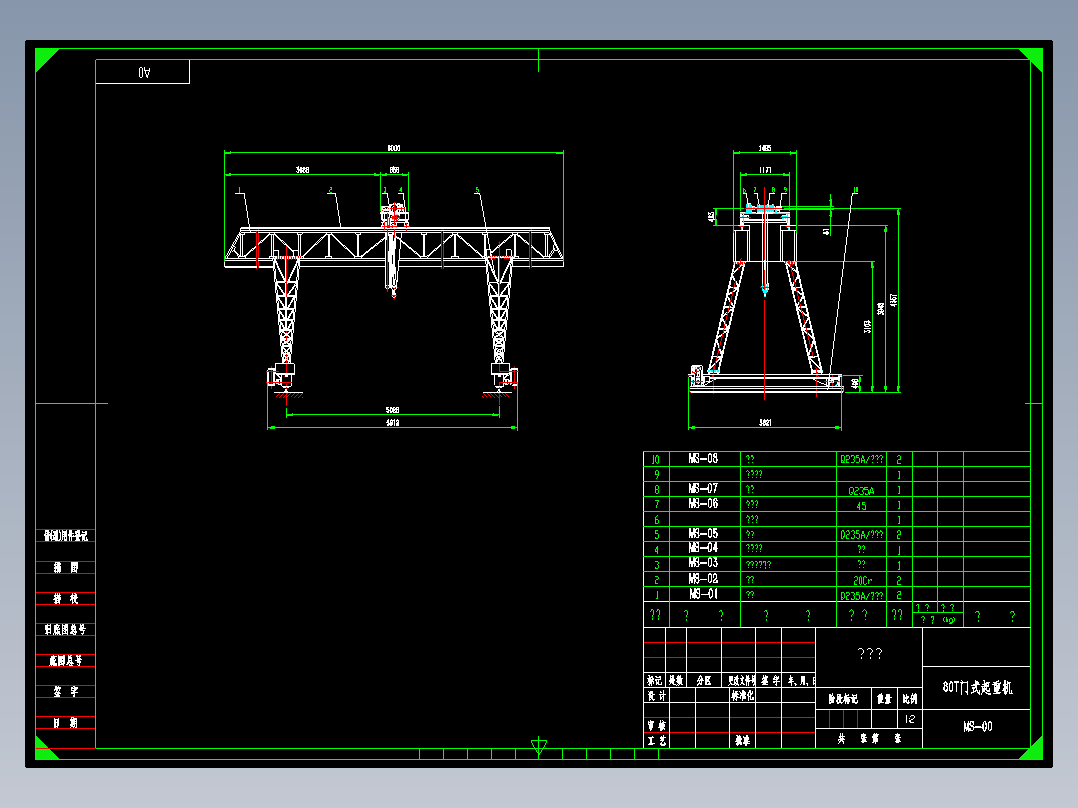Click the 工艺 label in the title block
Viewport: 1078px width, 808px height.
pos(657,741)
